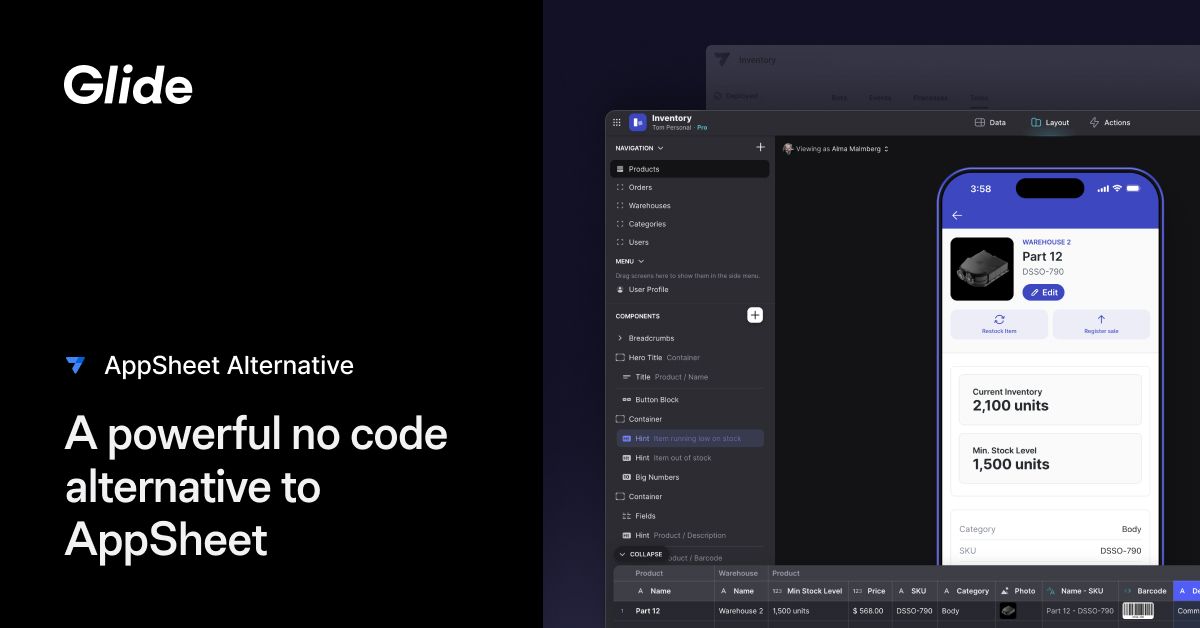The image size is (1200, 628).
Task: Tap the back arrow in phone preview
Action: pyautogui.click(x=957, y=215)
